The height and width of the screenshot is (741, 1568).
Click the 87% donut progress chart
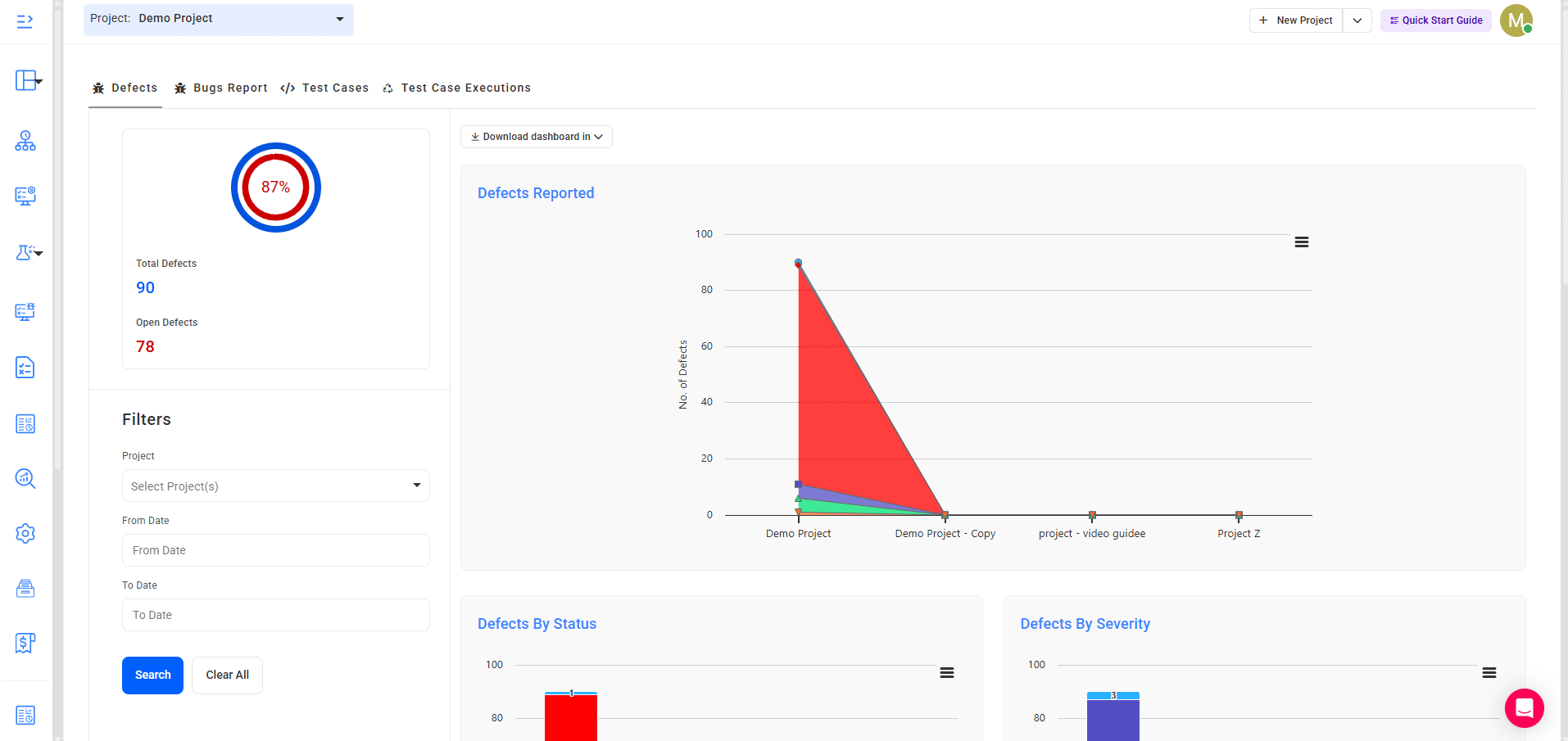[x=276, y=188]
